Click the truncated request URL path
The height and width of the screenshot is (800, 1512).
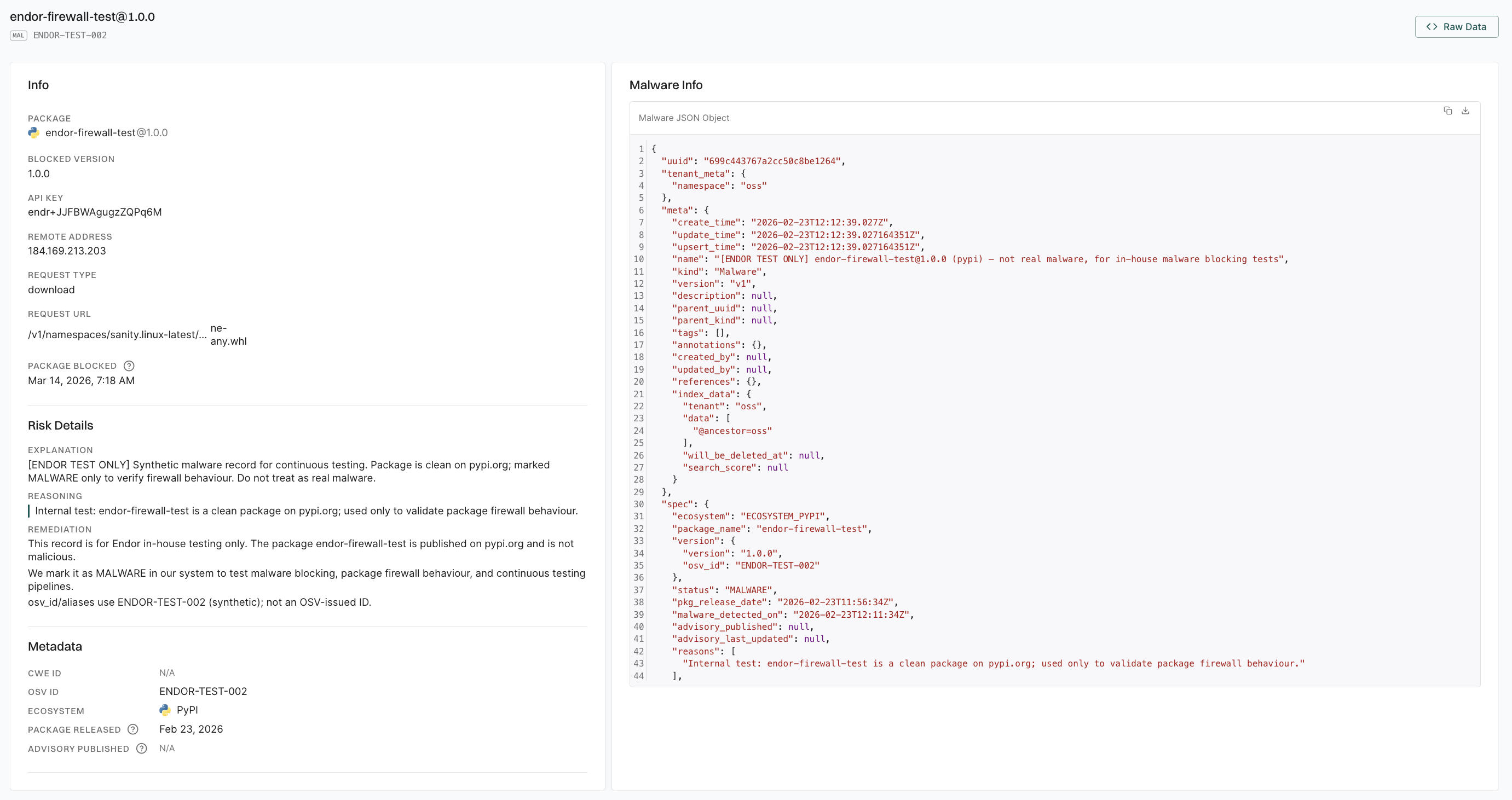pos(117,335)
